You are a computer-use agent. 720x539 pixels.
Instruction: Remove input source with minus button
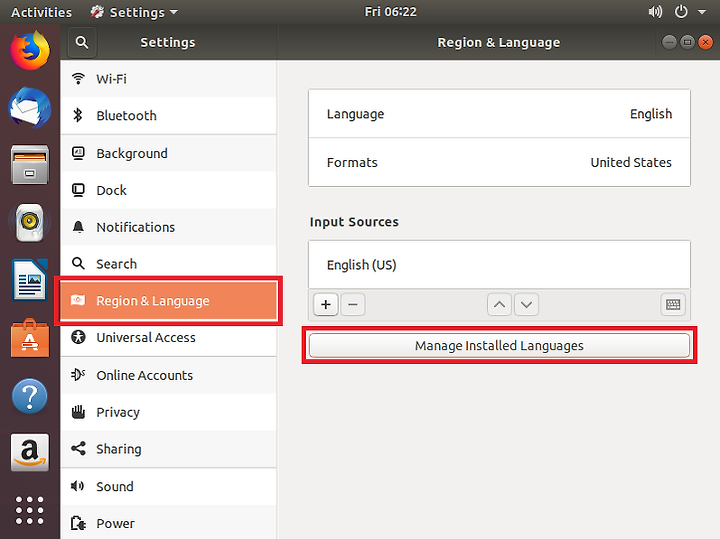point(353,304)
